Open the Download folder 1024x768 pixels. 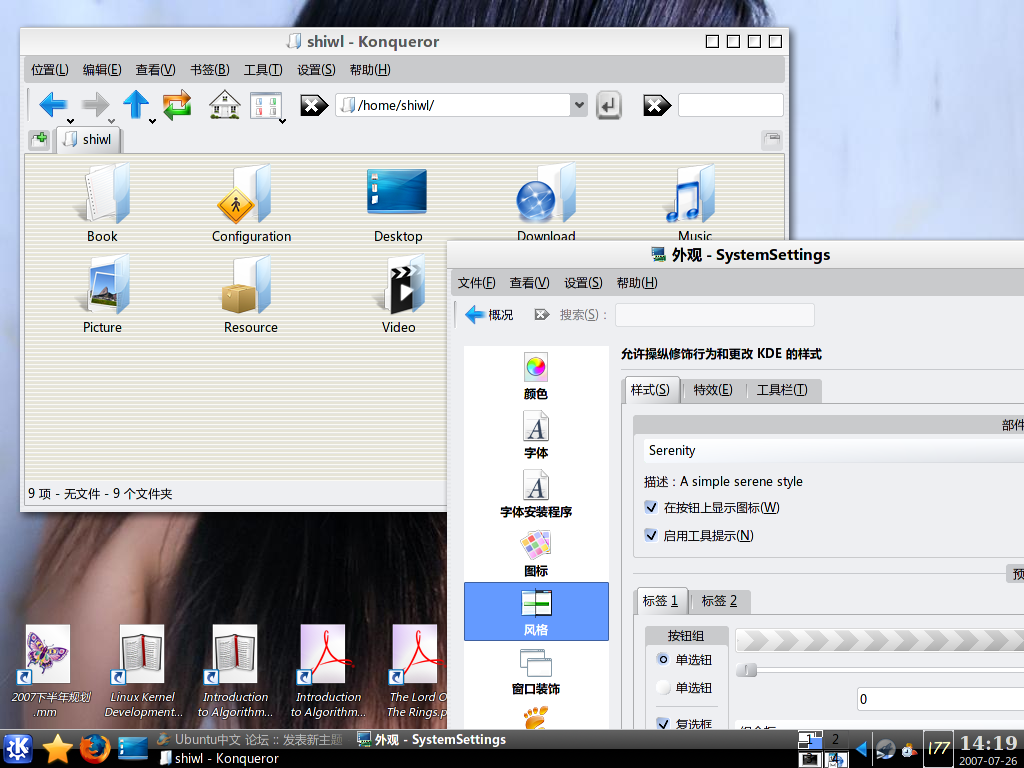[546, 202]
